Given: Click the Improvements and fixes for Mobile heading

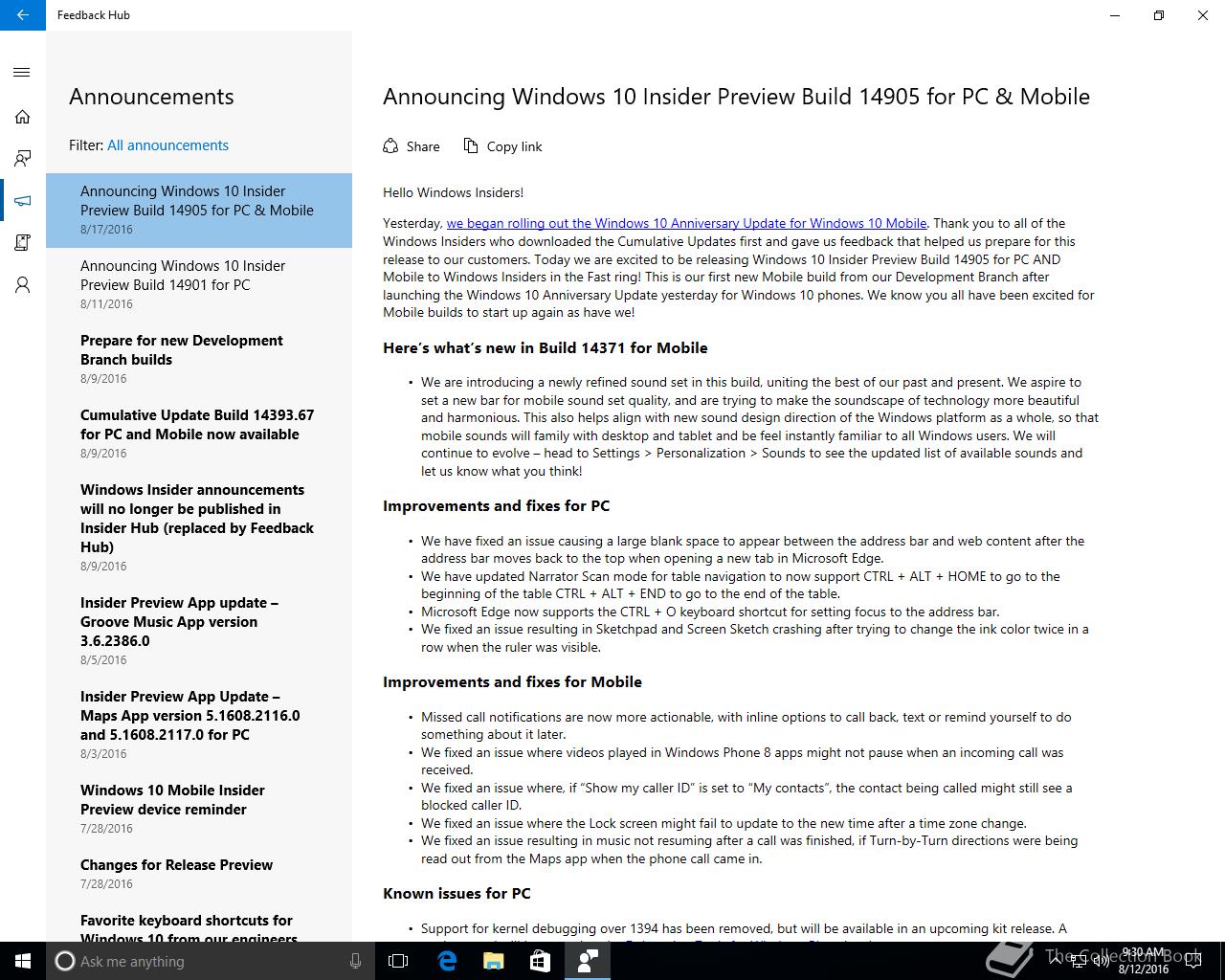Looking at the screenshot, I should 512,682.
